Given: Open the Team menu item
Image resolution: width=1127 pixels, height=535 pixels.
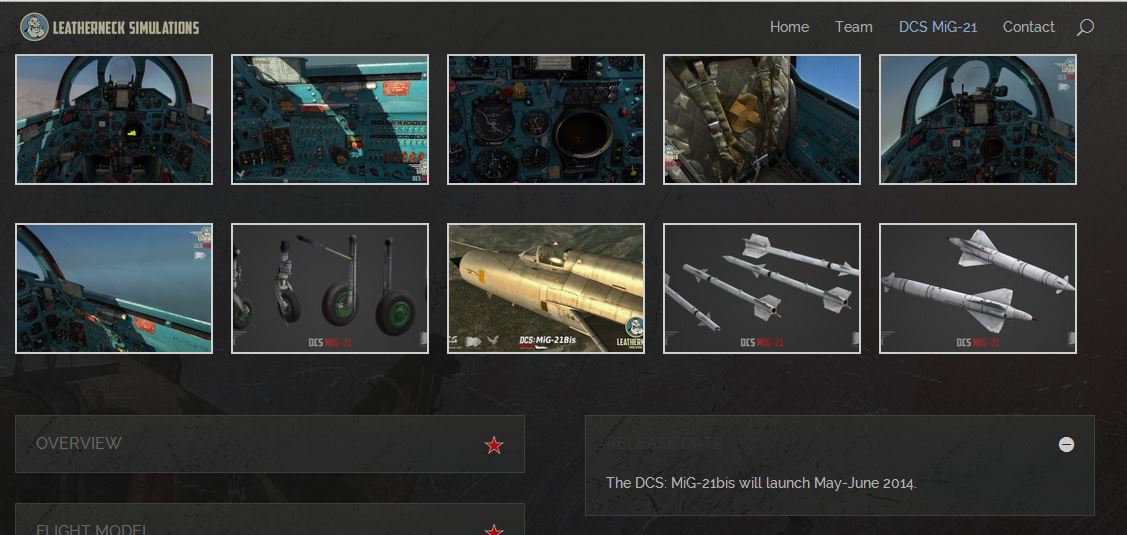Looking at the screenshot, I should pyautogui.click(x=854, y=27).
